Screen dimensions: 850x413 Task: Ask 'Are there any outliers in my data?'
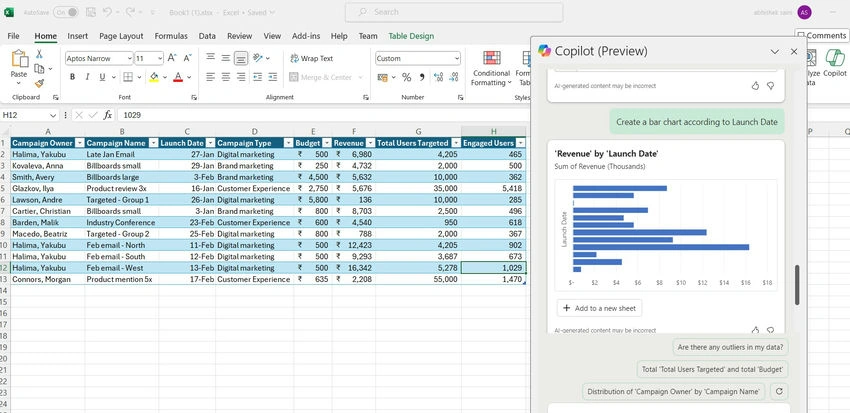pyautogui.click(x=730, y=347)
